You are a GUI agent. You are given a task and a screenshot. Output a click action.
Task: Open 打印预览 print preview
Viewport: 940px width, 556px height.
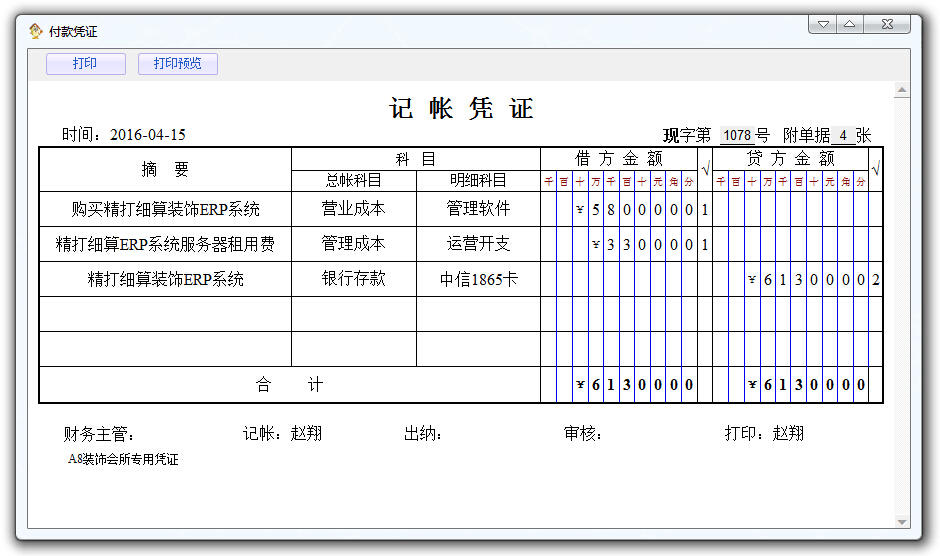tap(177, 64)
